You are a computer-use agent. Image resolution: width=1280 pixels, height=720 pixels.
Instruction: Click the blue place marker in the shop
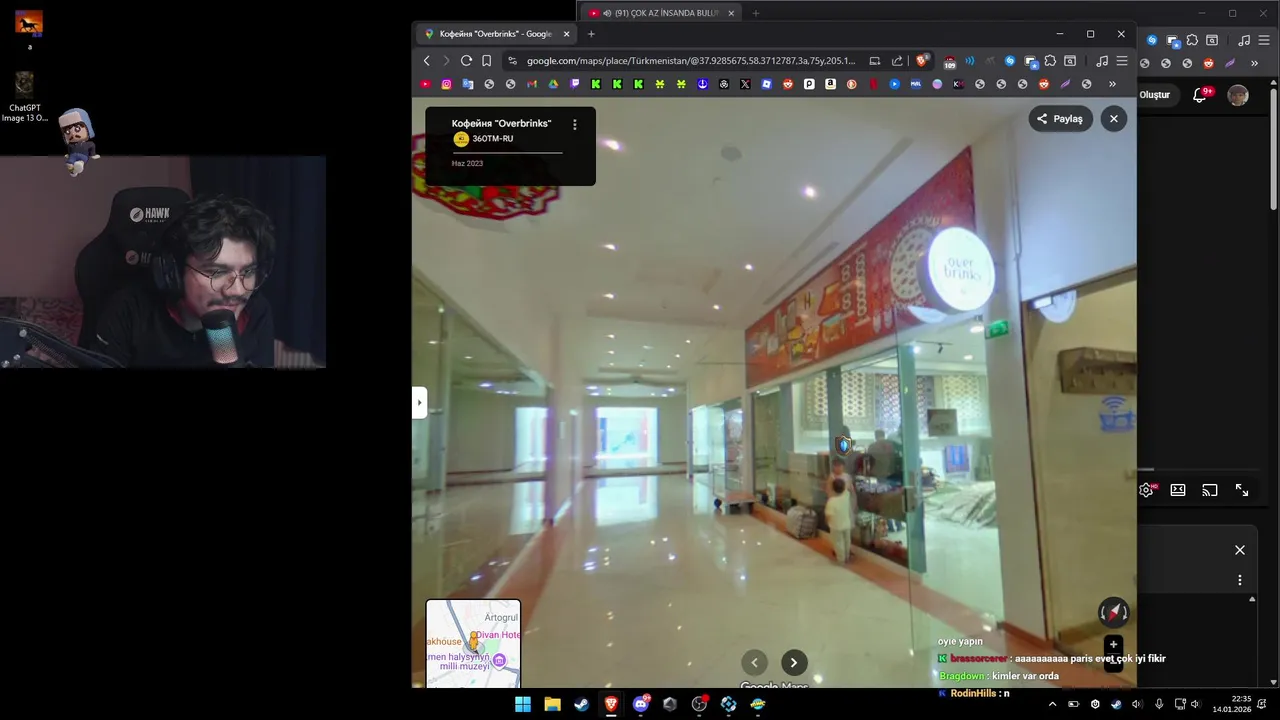pos(844,445)
